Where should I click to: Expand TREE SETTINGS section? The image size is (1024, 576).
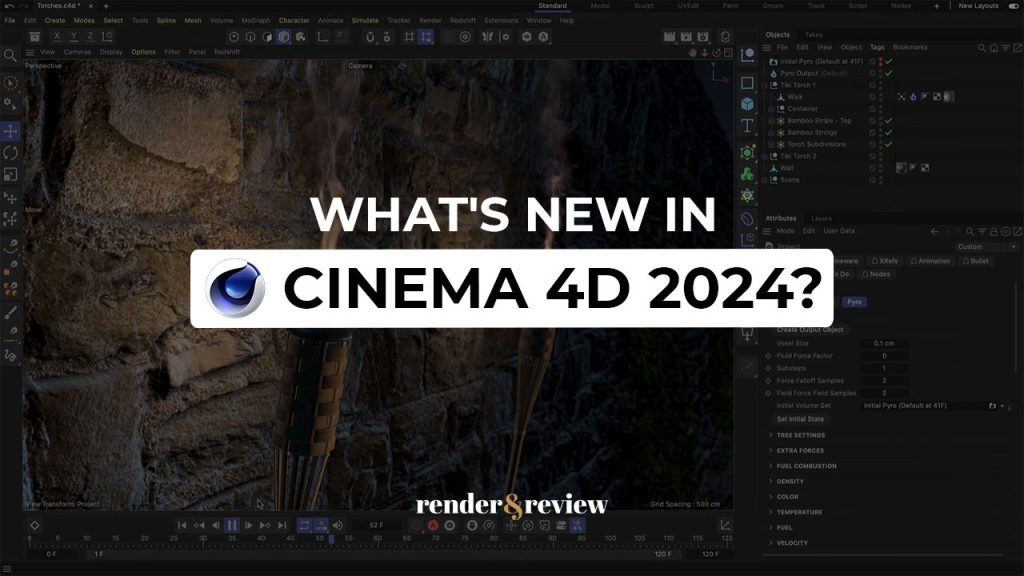(801, 435)
